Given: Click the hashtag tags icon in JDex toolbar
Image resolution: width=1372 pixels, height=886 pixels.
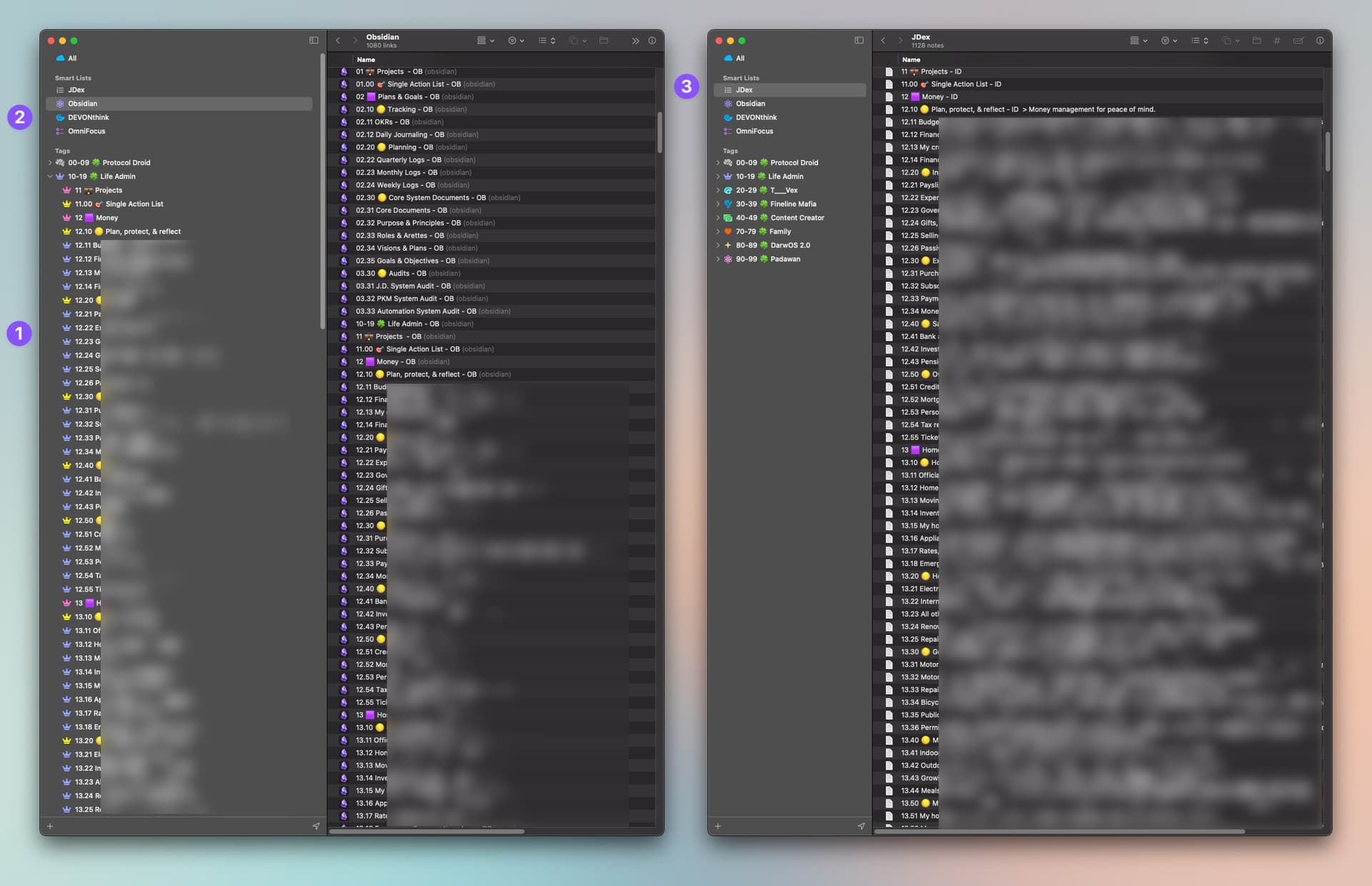Looking at the screenshot, I should click(x=1277, y=41).
